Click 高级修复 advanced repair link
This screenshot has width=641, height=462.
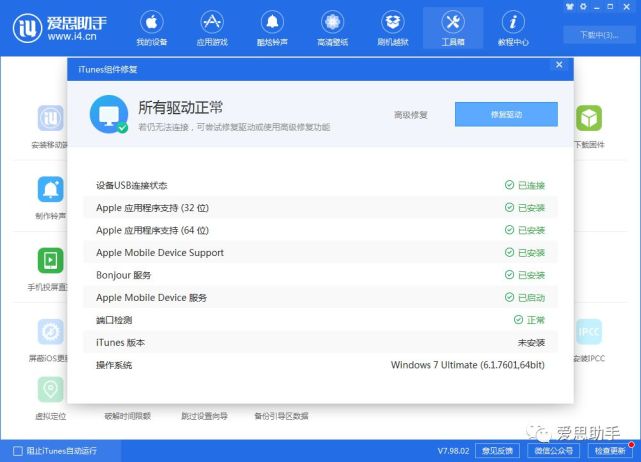point(410,115)
